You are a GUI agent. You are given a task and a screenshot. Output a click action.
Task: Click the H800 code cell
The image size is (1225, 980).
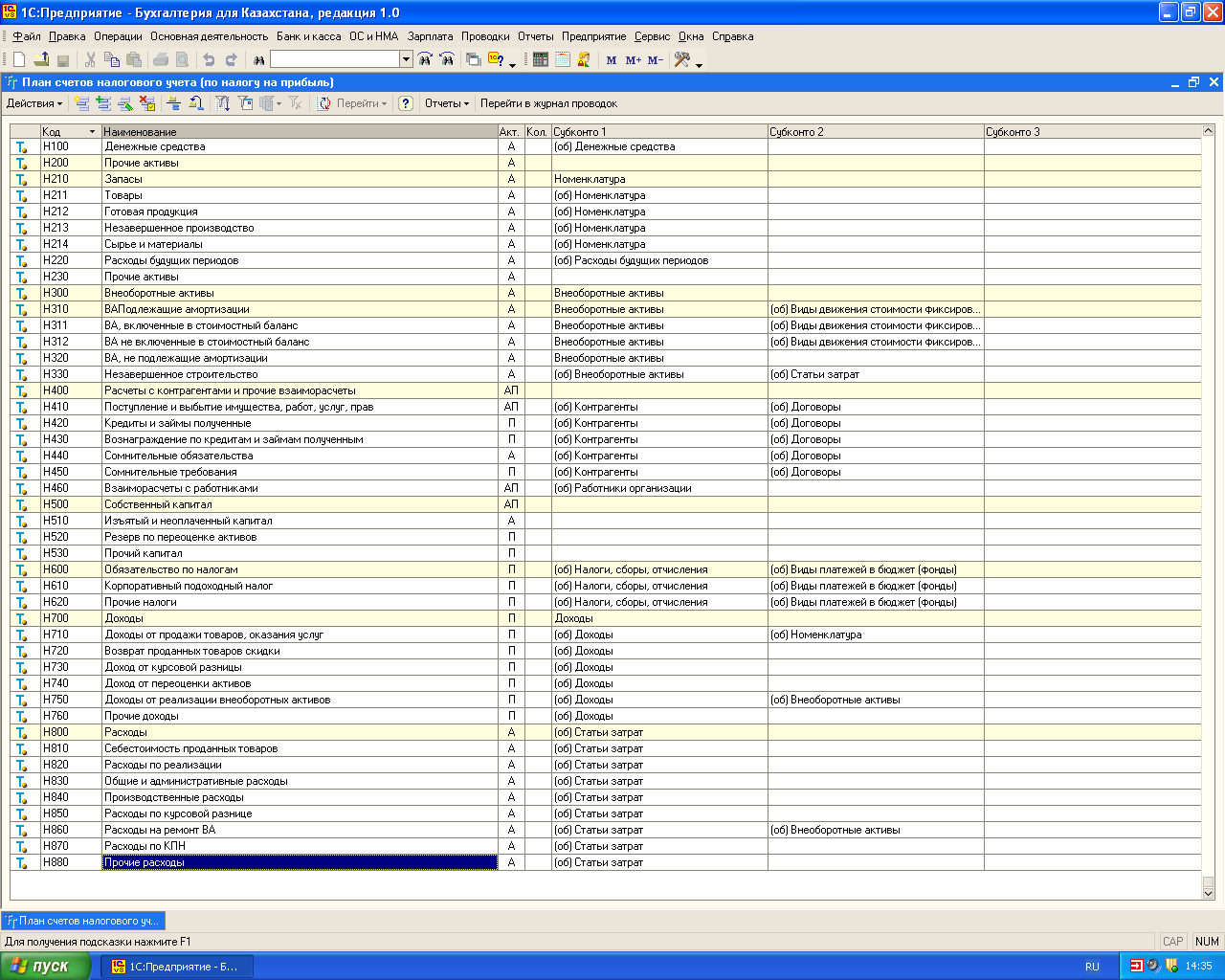click(71, 732)
